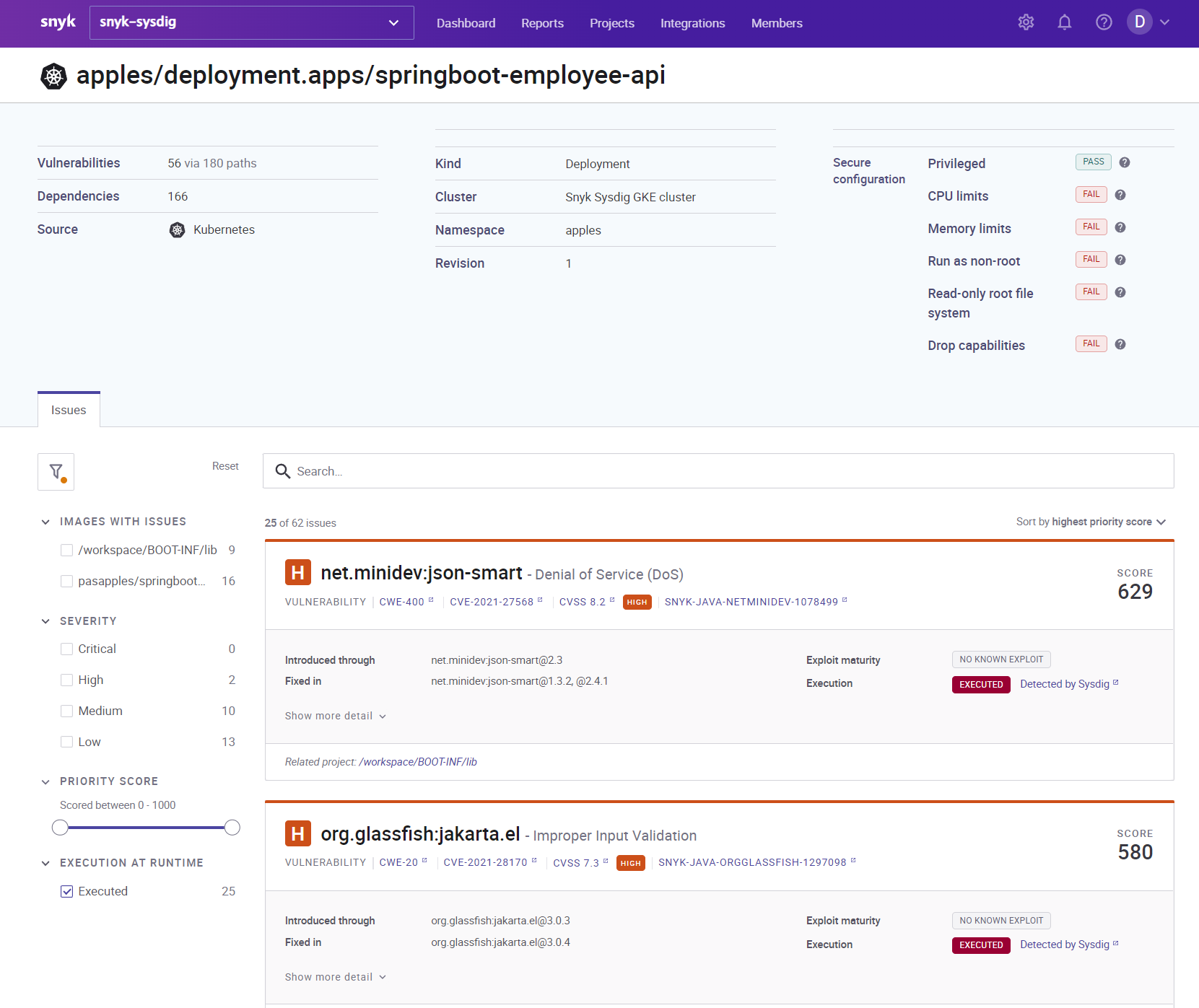Reset the filters
1199x1008 pixels.
(225, 466)
